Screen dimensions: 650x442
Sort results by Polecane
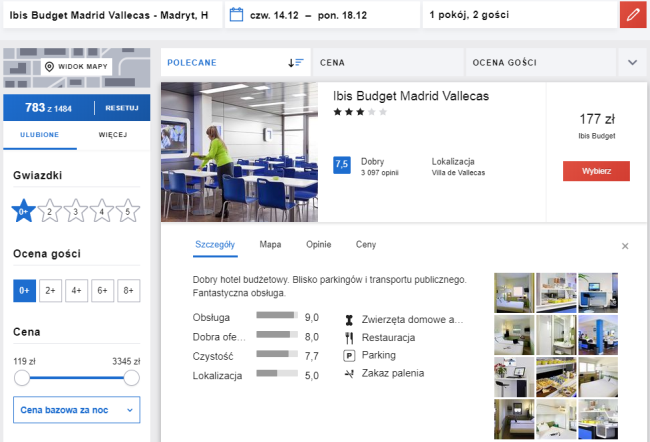[x=235, y=63]
